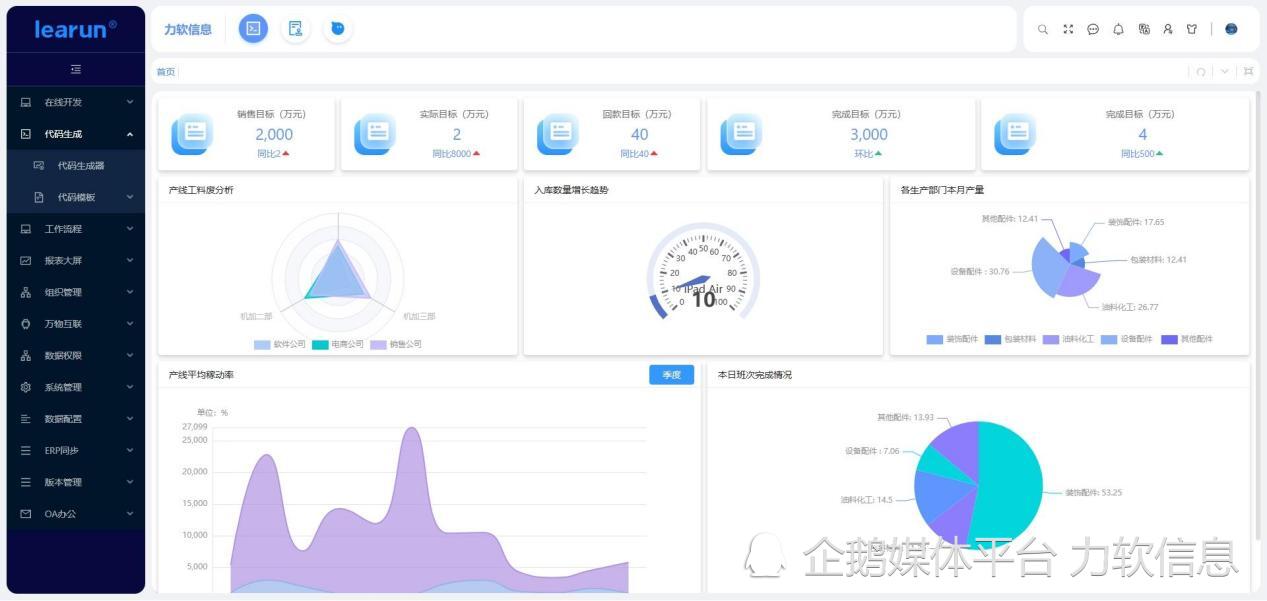Expand the 数据配置 menu chevron
The height and width of the screenshot is (601, 1267).
(130, 419)
